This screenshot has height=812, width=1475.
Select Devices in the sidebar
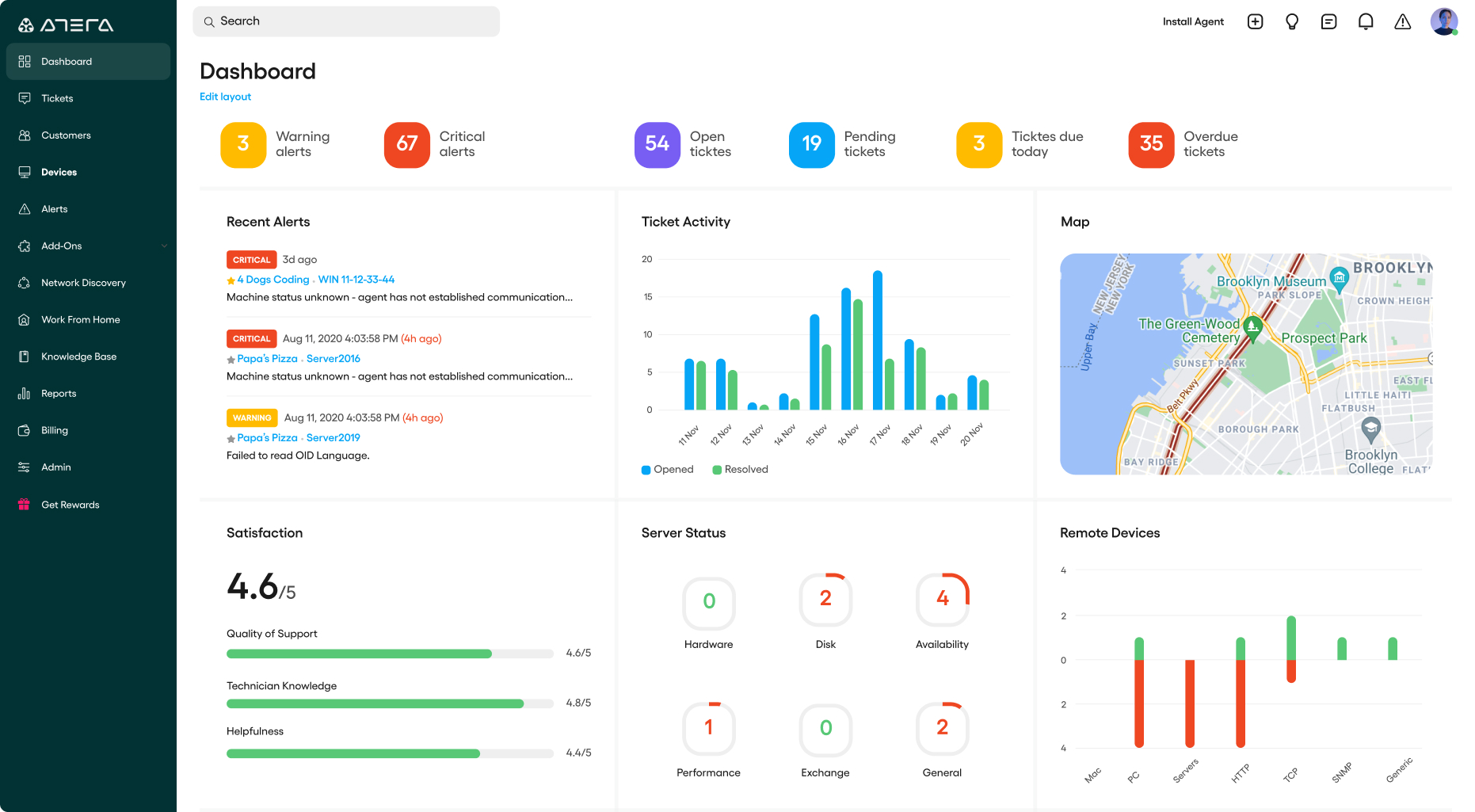click(x=59, y=172)
